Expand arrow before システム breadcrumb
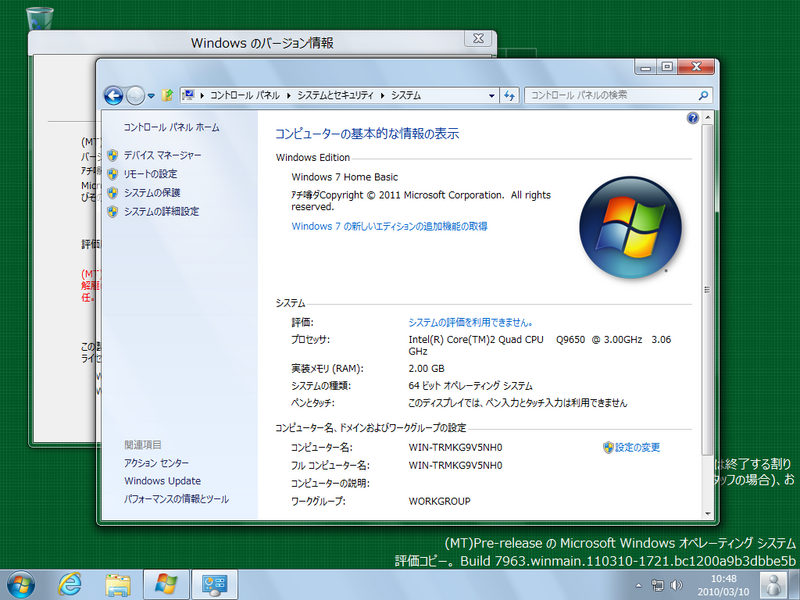The image size is (800, 600). (x=383, y=95)
